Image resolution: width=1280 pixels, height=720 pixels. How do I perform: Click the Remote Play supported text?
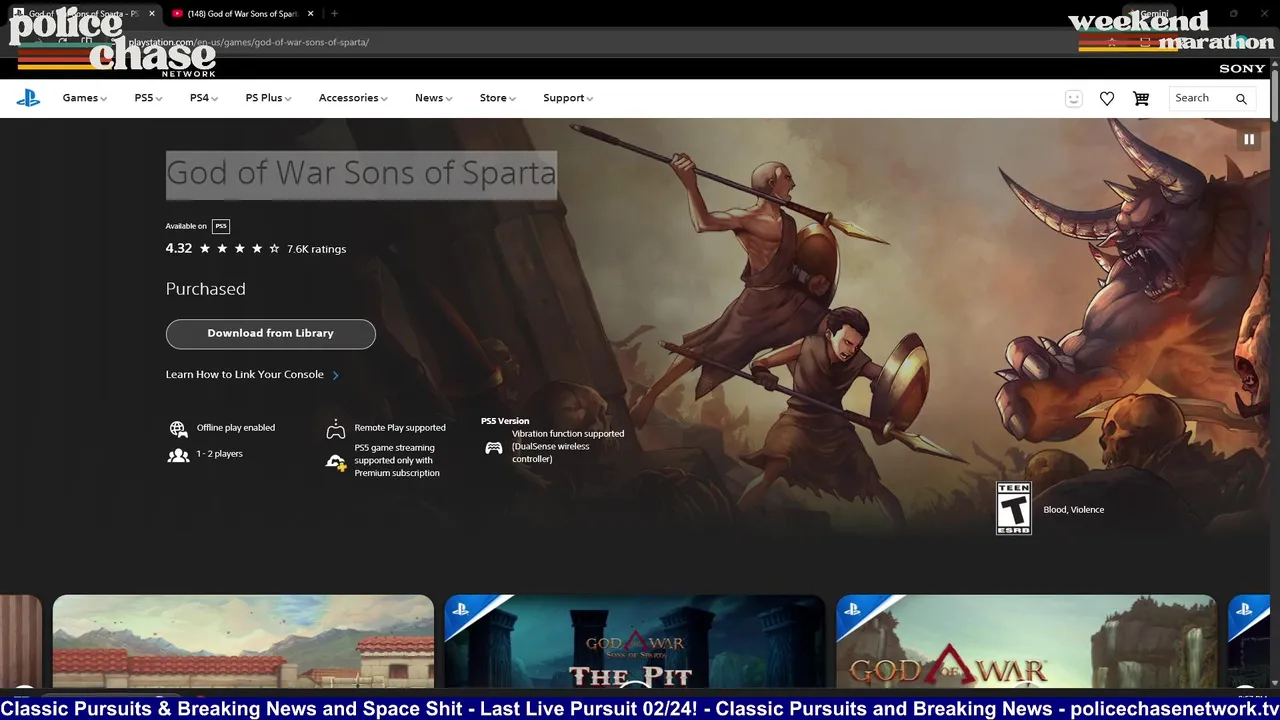point(400,428)
